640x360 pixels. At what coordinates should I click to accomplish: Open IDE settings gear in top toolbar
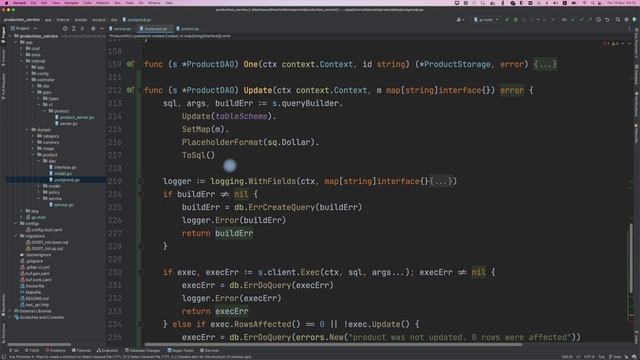pyautogui.click(x=627, y=20)
